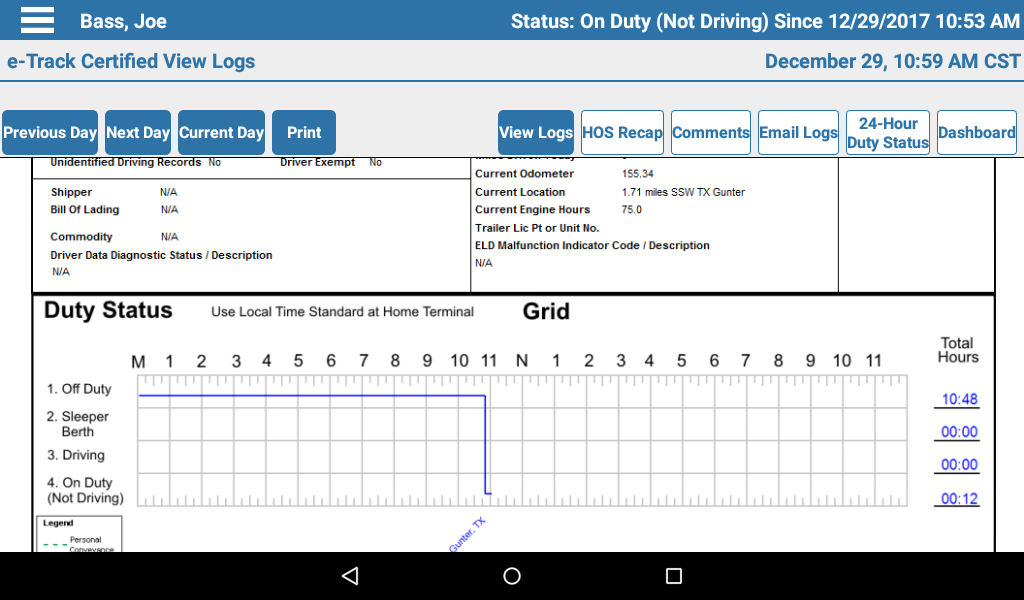Click the Duty Status heading
The width and height of the screenshot is (1024, 600).
tap(108, 310)
